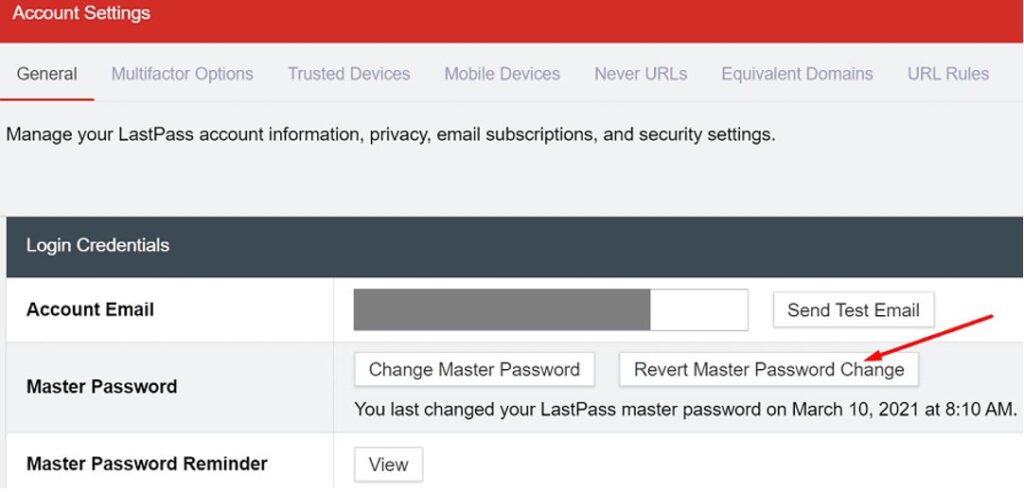
Task: Focus the Account Email input field
Action: [x=551, y=310]
